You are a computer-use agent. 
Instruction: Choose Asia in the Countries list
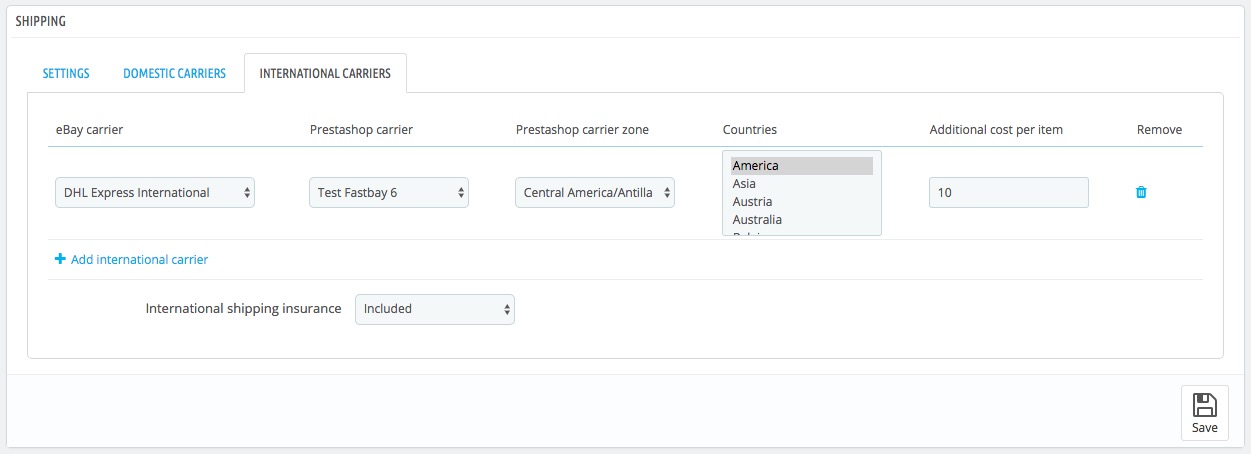[x=801, y=184]
